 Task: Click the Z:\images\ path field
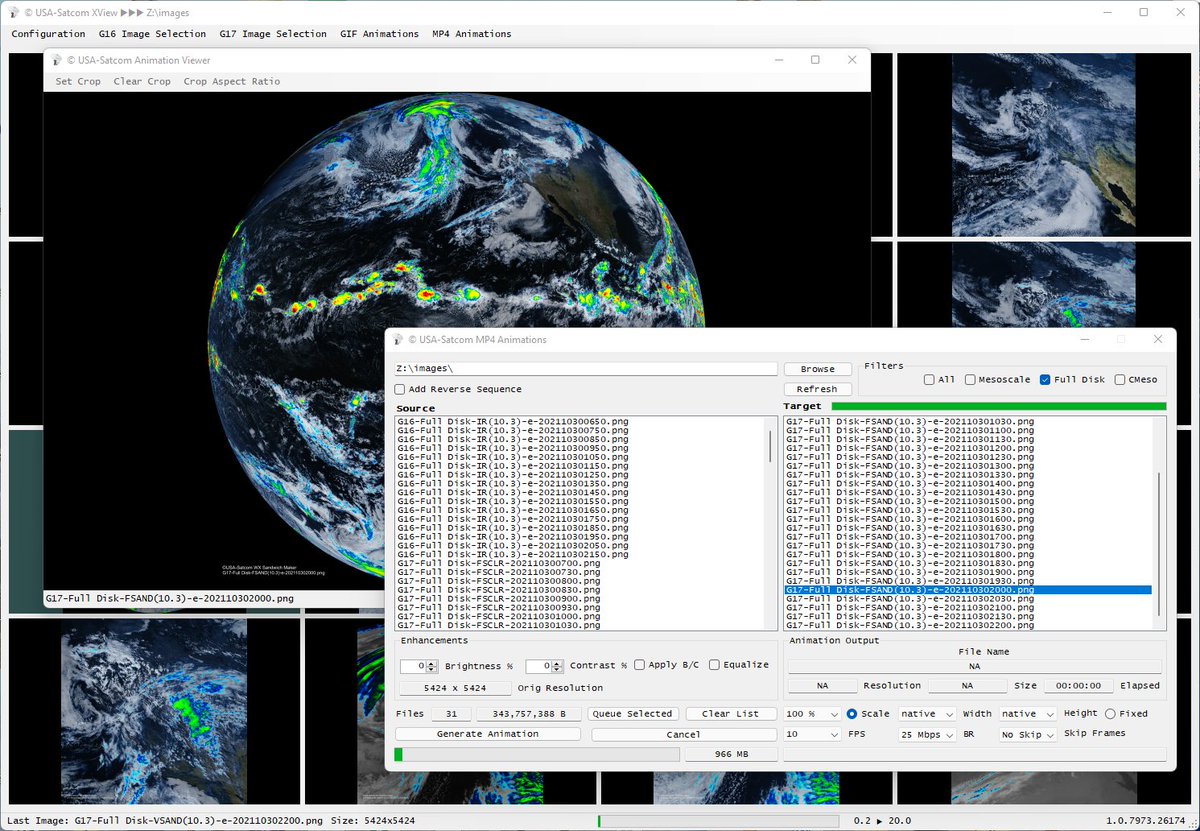(586, 369)
